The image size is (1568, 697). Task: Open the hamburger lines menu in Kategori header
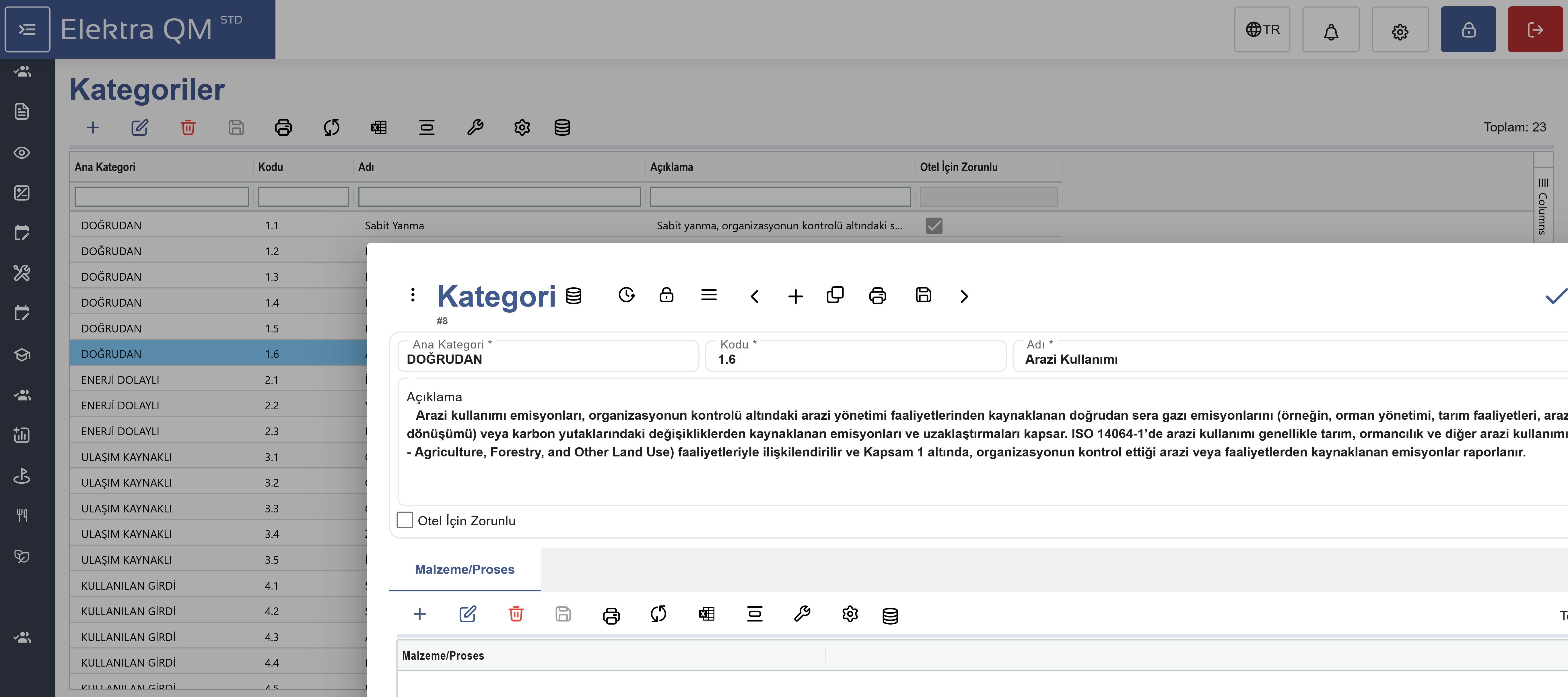708,295
